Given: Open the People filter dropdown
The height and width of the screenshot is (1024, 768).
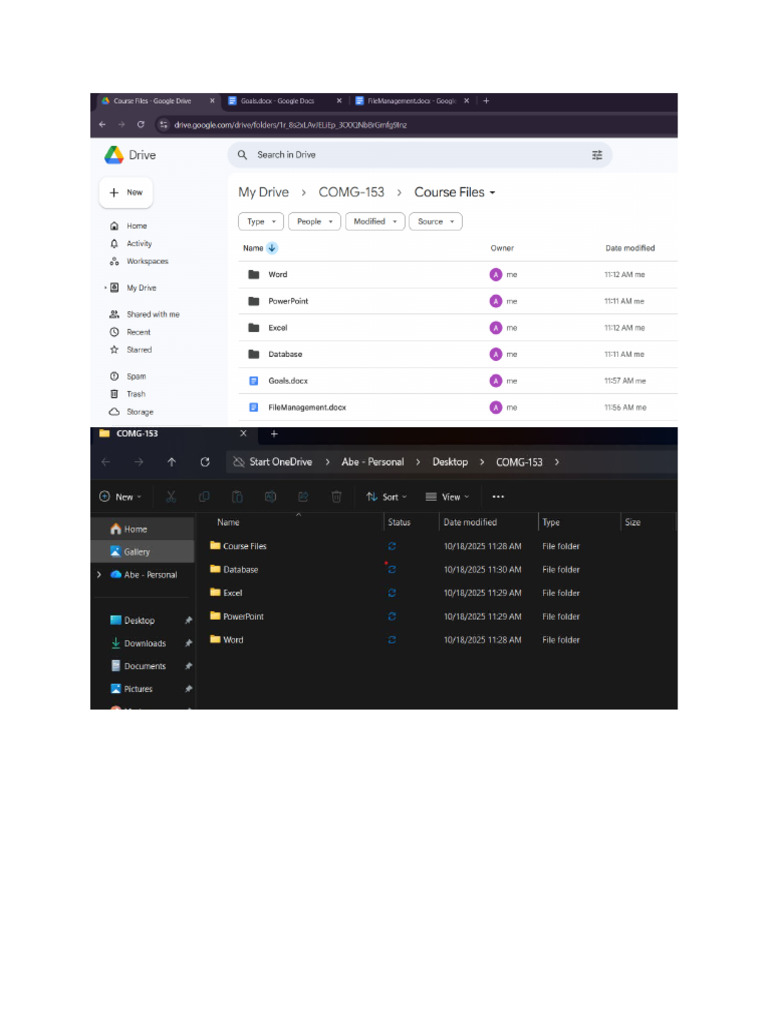Looking at the screenshot, I should tap(315, 221).
